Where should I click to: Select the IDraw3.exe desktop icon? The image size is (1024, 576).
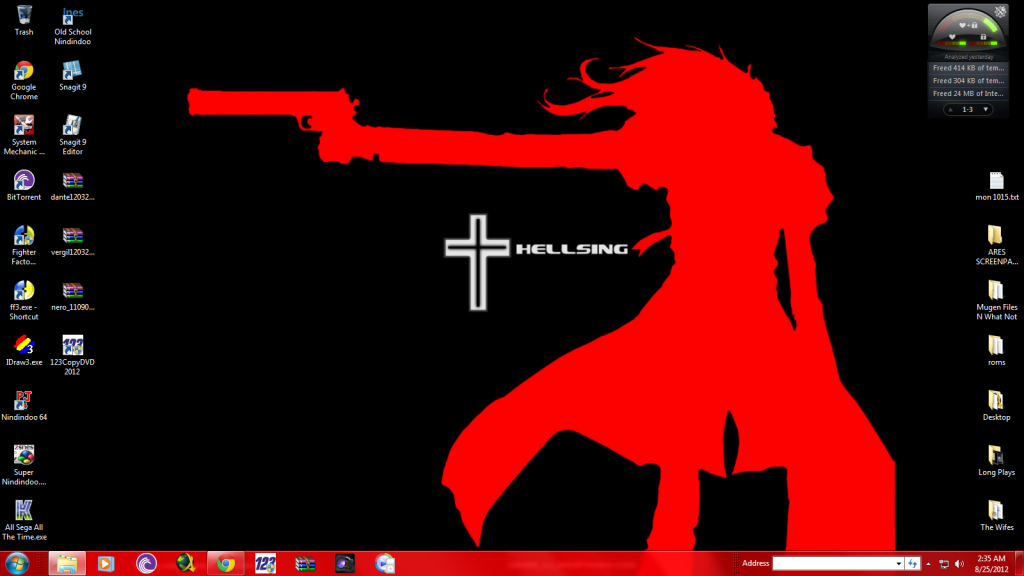pos(24,351)
